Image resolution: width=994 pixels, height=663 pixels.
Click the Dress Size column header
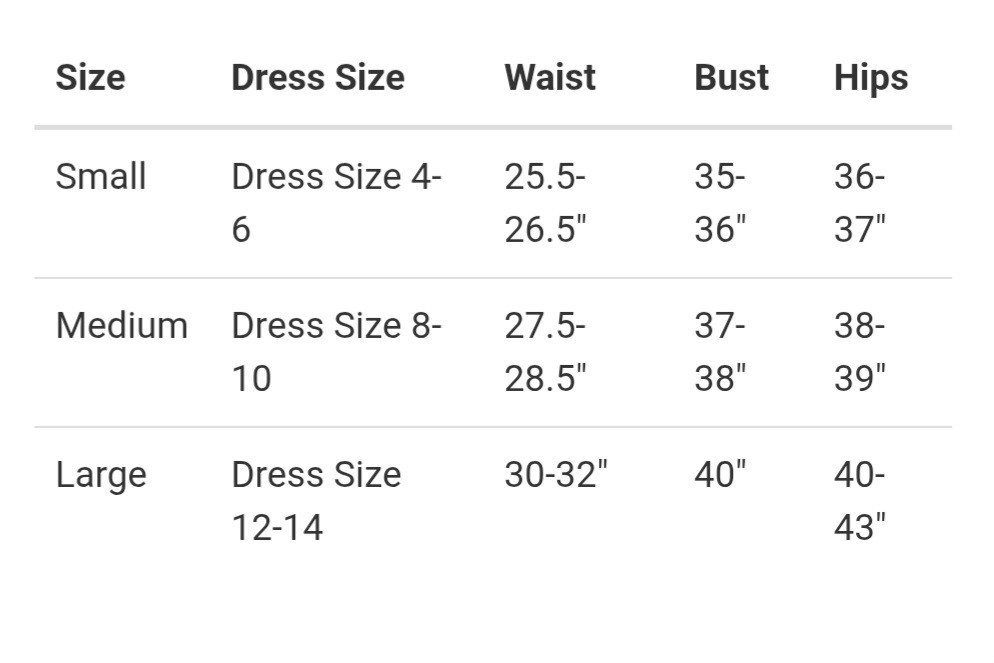317,78
